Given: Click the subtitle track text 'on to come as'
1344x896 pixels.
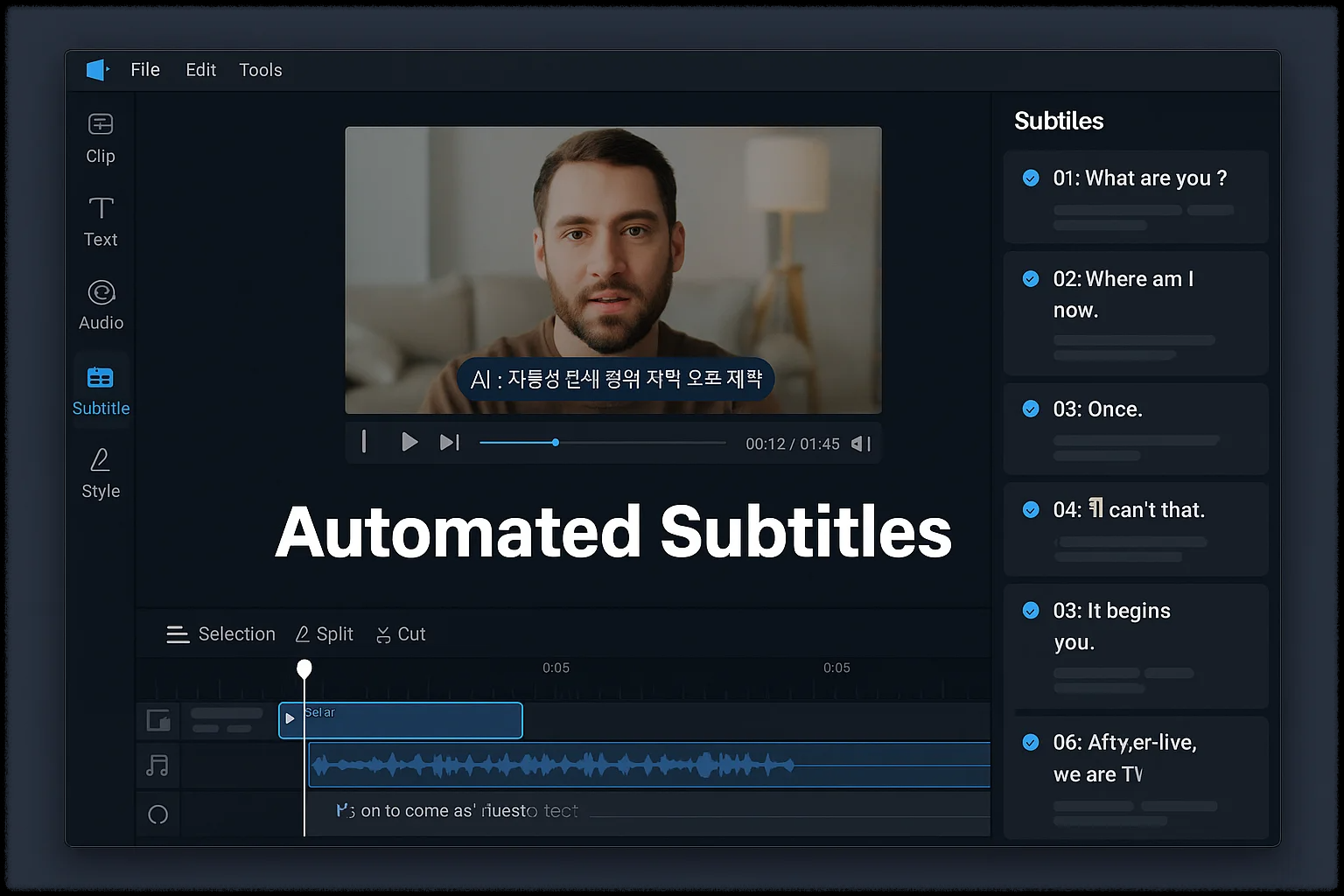Looking at the screenshot, I should pyautogui.click(x=418, y=811).
